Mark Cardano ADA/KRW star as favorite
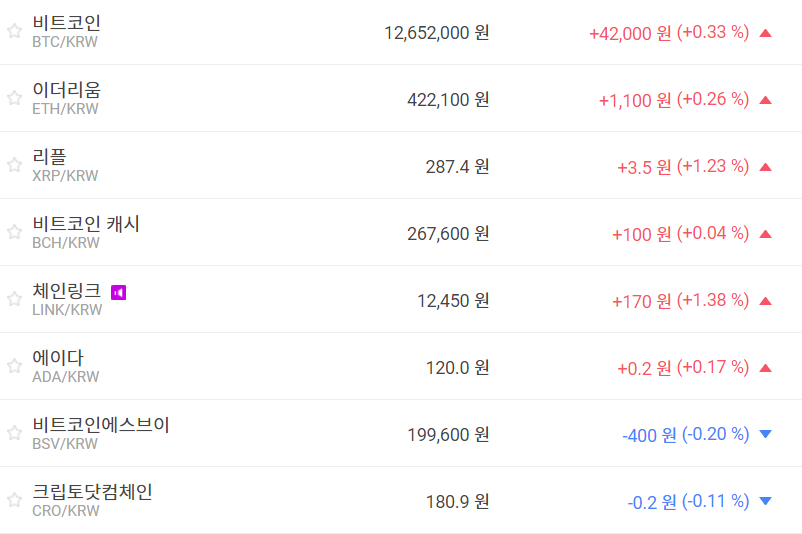Image resolution: width=802 pixels, height=534 pixels. [14, 366]
